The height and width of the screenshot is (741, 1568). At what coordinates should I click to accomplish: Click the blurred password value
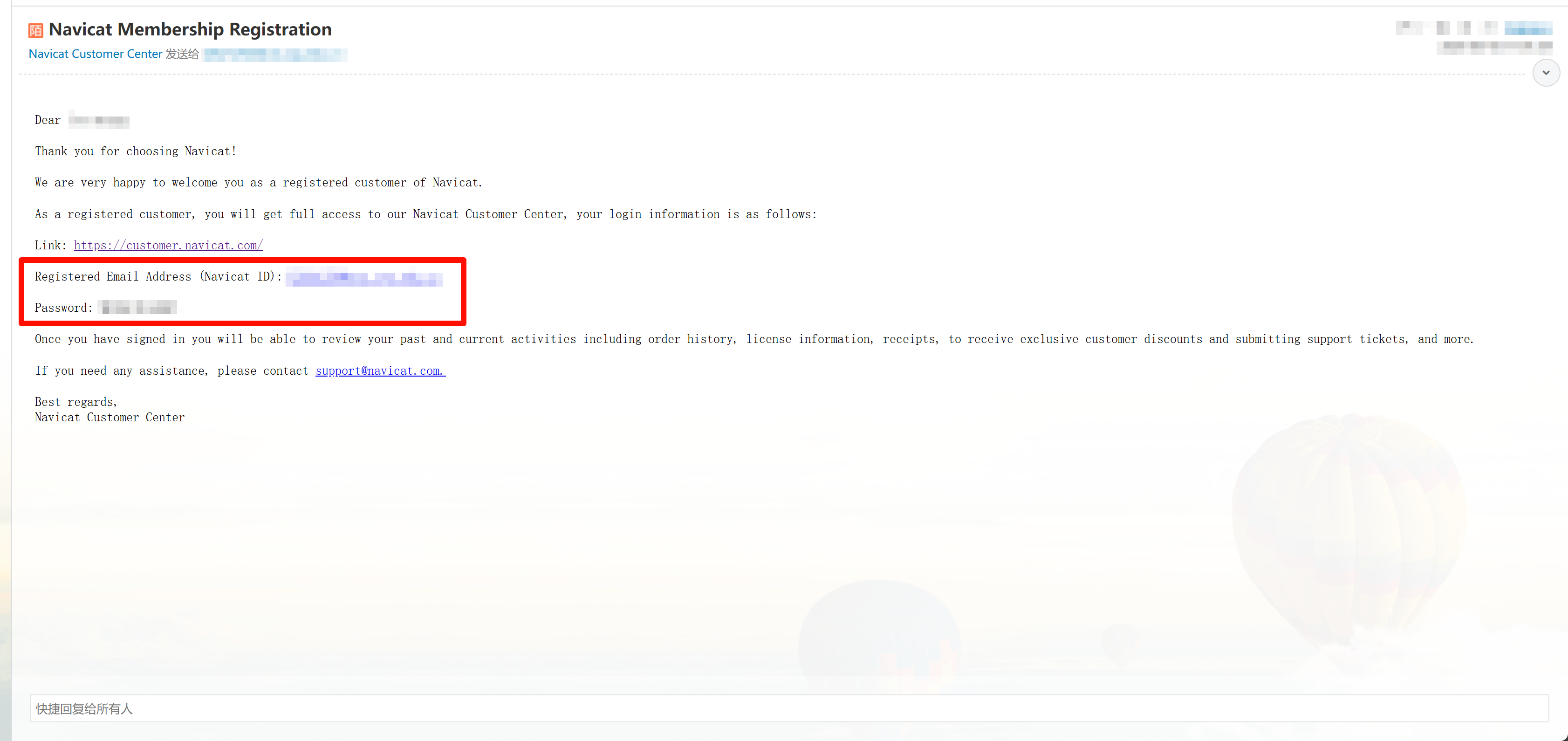(x=137, y=308)
